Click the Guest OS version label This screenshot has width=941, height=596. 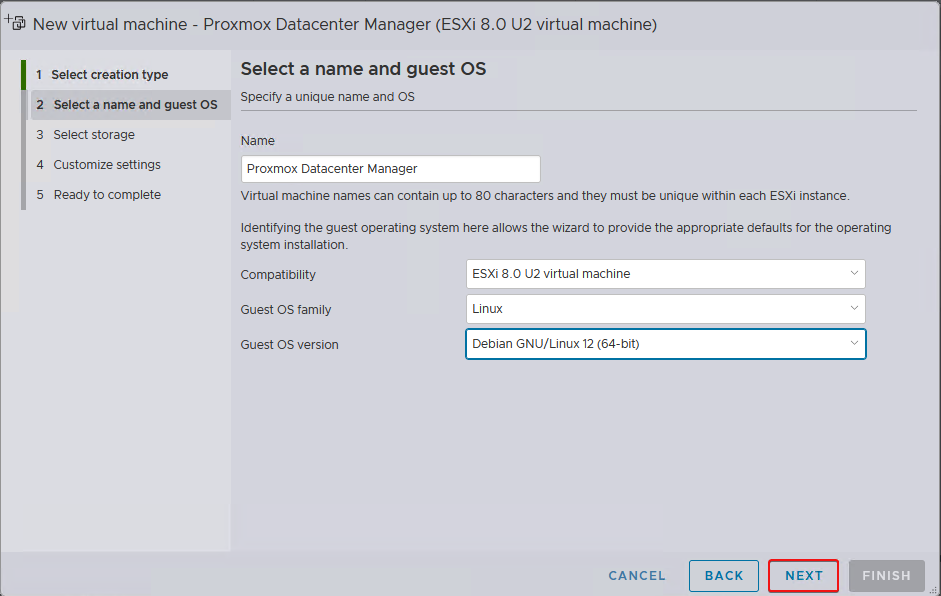pos(289,345)
